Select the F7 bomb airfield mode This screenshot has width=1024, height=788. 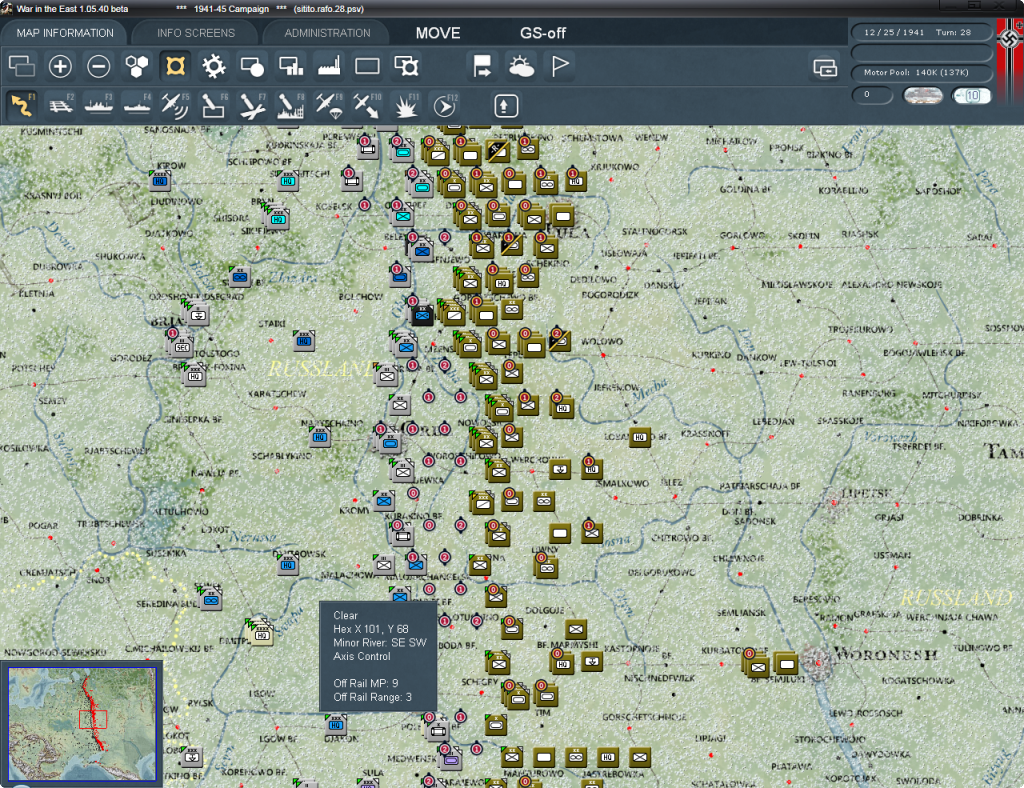[252, 105]
